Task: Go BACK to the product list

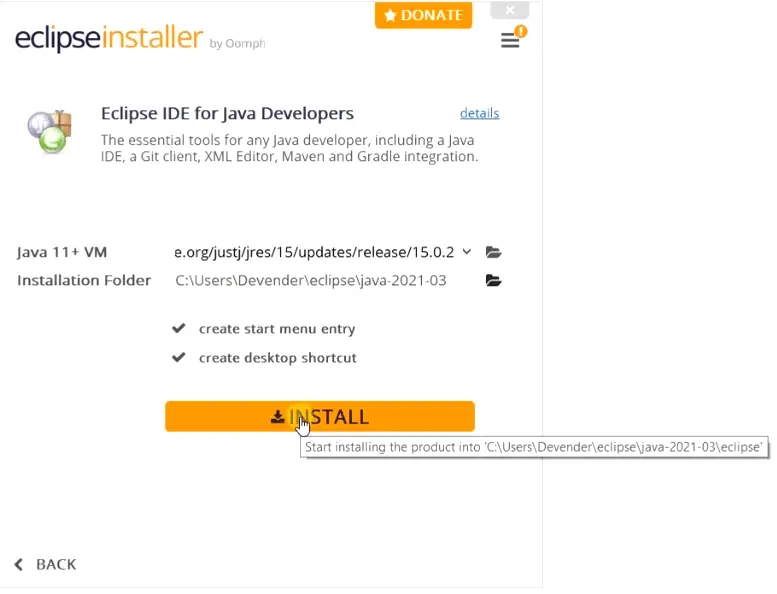Action: (x=46, y=564)
